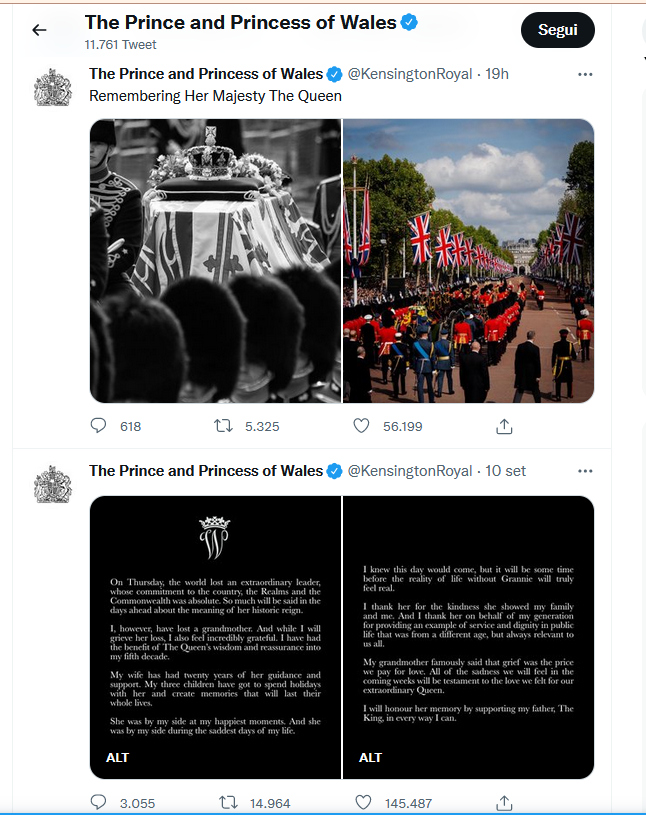Retweet the post with 5.325 retweets
This screenshot has width=646, height=815.
[x=223, y=426]
